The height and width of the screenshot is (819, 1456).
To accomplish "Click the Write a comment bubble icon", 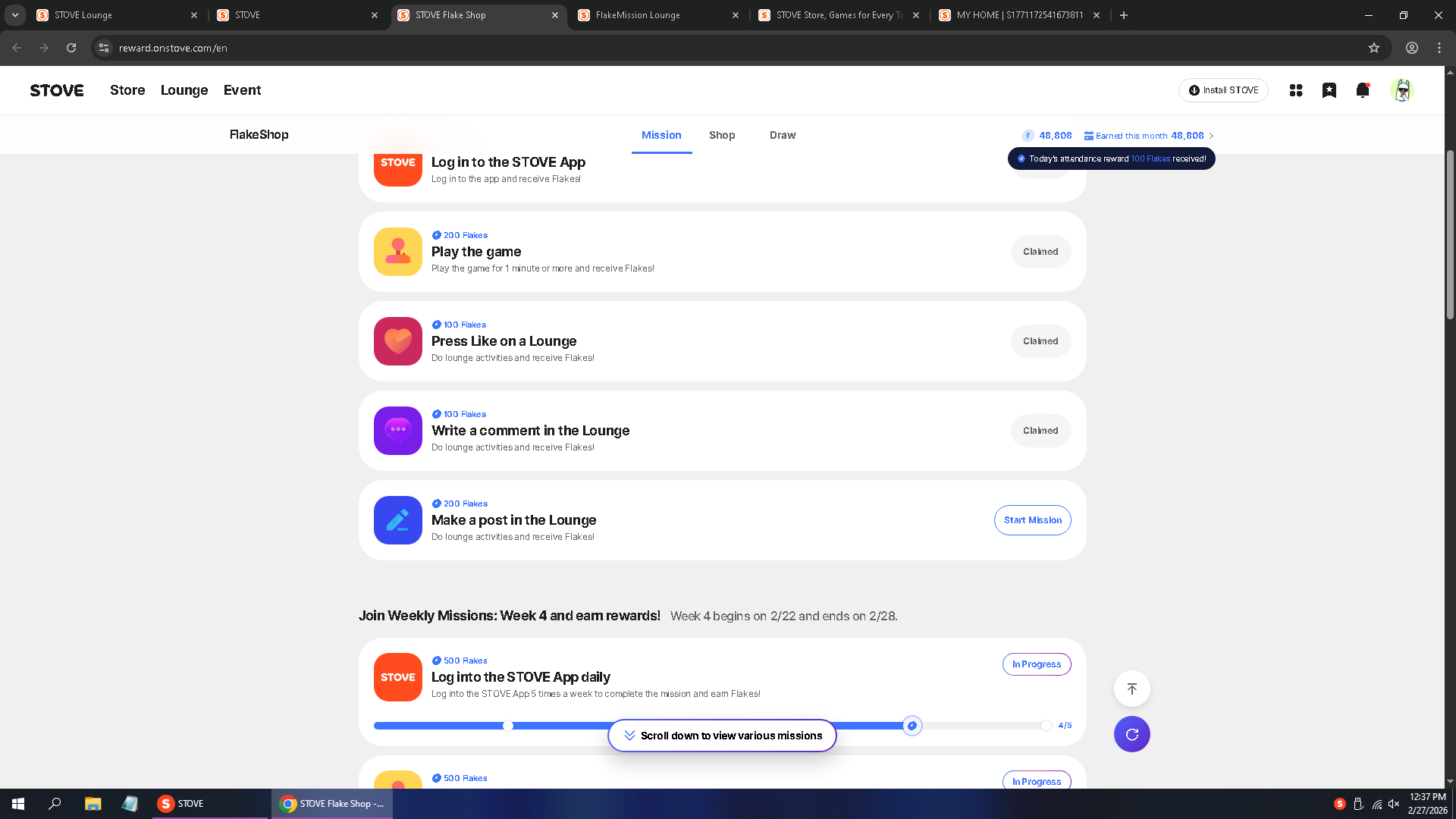I will point(397,431).
